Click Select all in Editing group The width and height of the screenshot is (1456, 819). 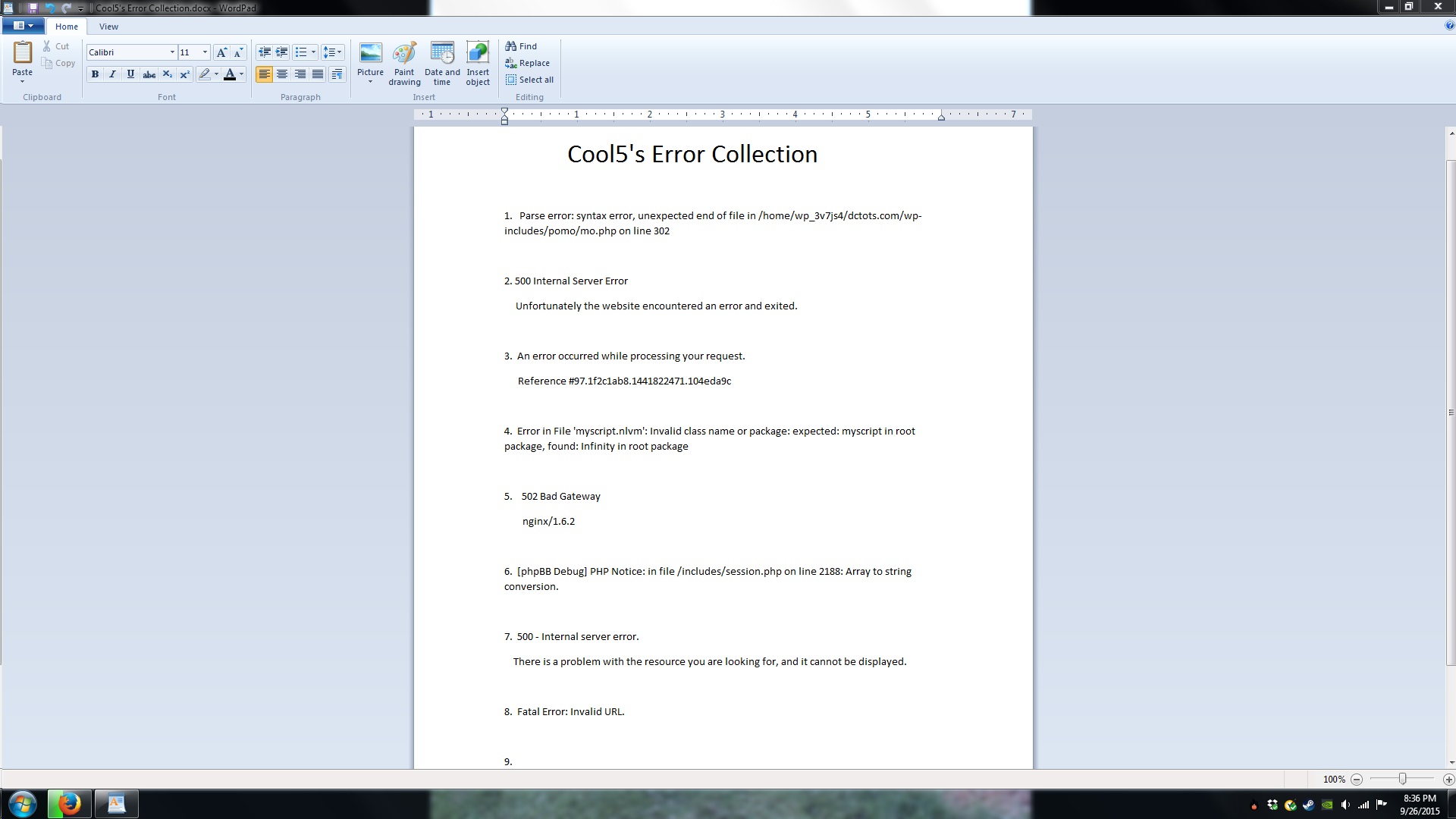point(529,80)
